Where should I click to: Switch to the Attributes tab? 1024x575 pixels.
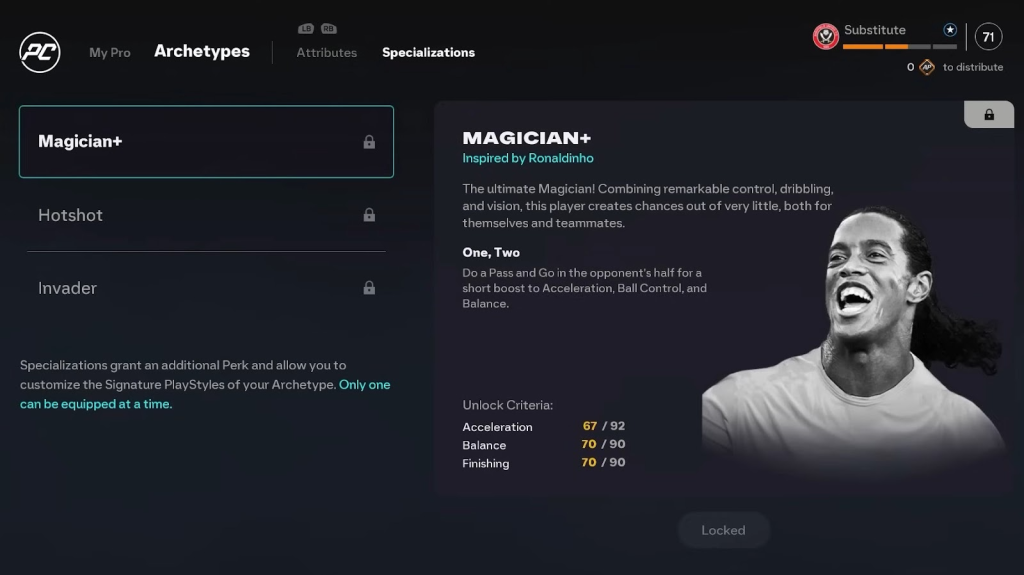tap(327, 52)
